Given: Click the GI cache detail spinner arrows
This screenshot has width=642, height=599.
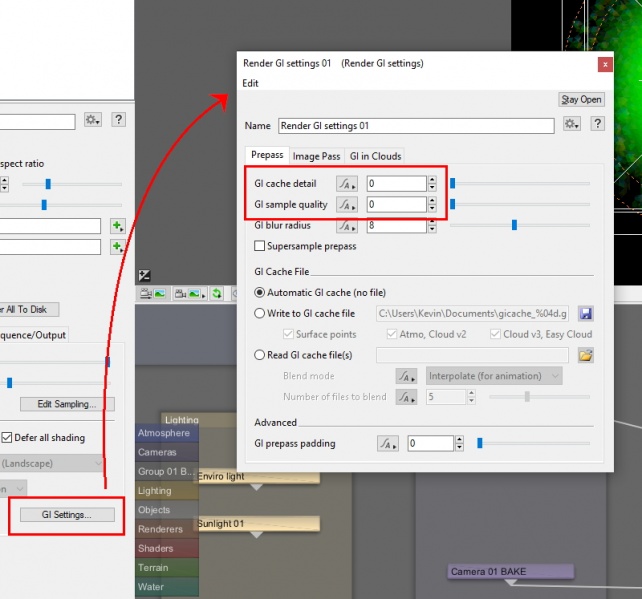Looking at the screenshot, I should (432, 183).
